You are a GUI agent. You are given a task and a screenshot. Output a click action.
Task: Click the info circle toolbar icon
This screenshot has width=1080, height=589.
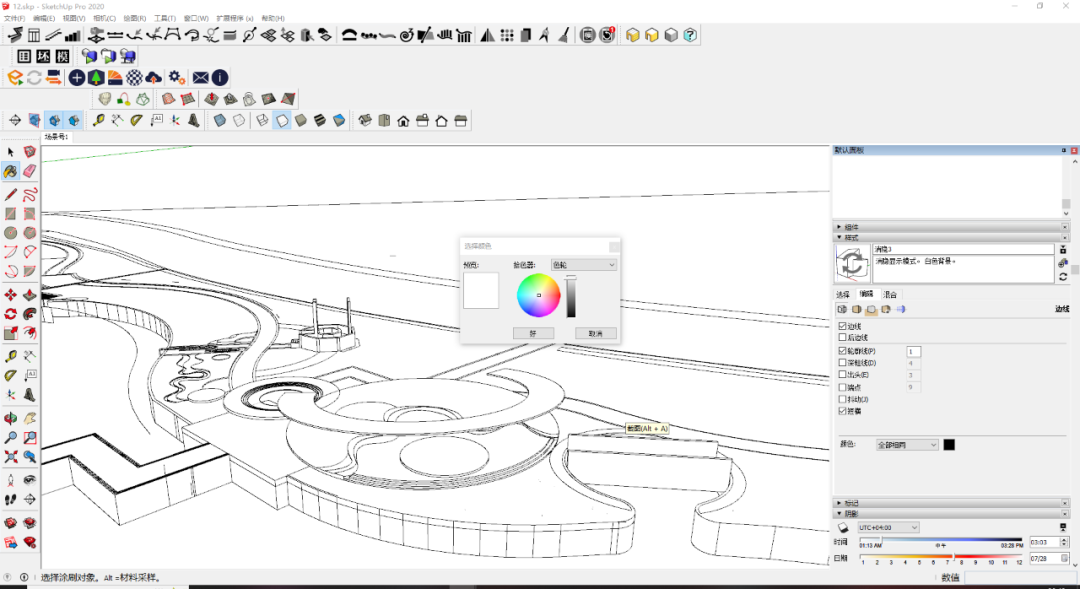coord(220,77)
